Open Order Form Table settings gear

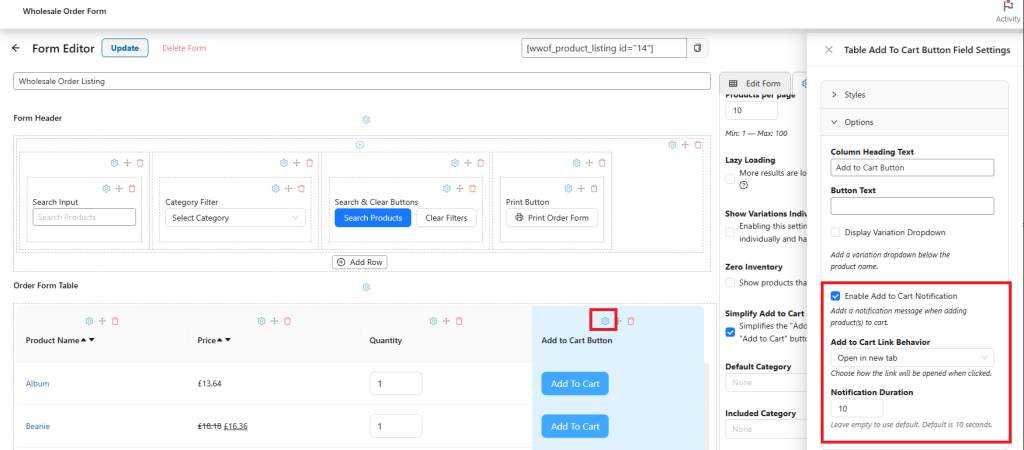(x=366, y=287)
